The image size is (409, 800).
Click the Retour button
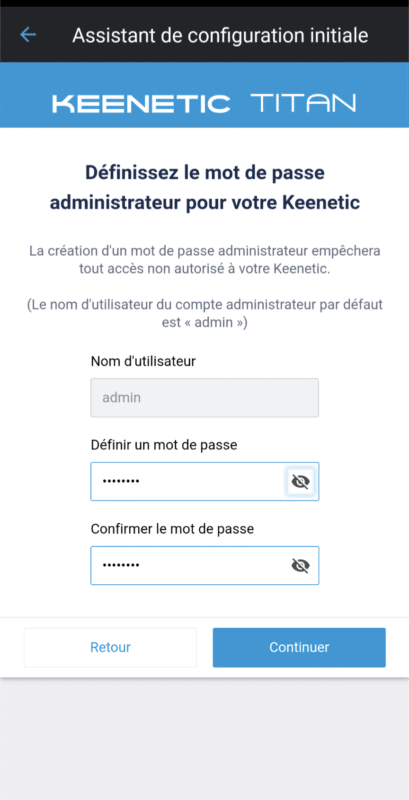(110, 647)
